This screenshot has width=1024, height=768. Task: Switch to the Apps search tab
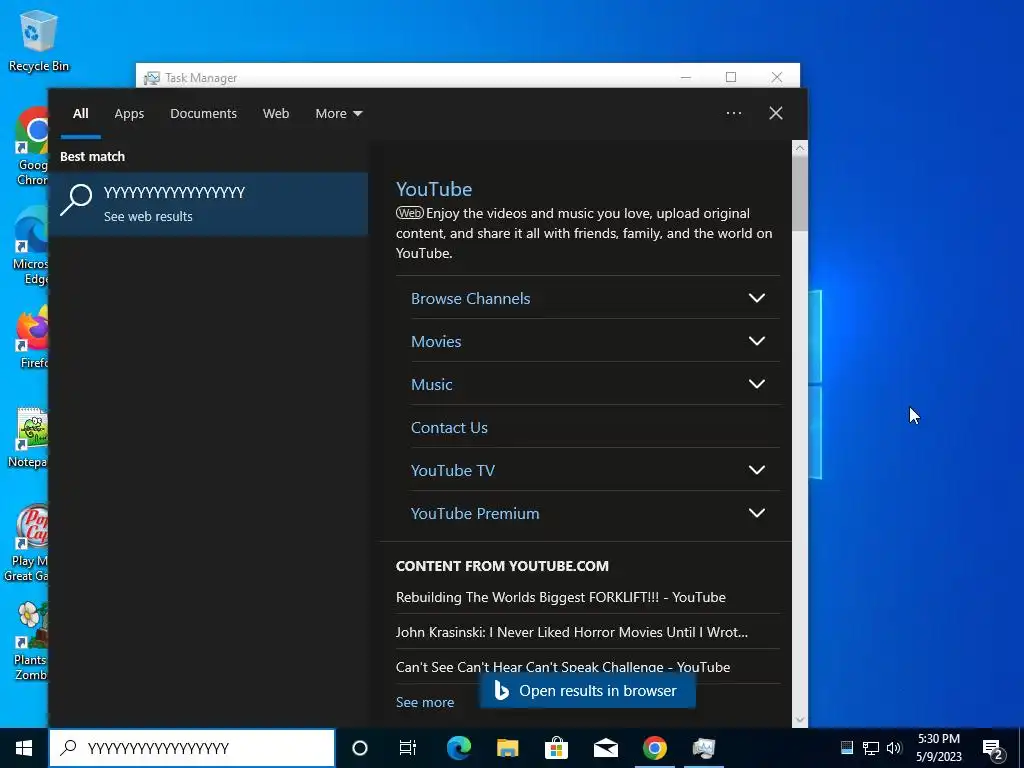click(x=129, y=114)
